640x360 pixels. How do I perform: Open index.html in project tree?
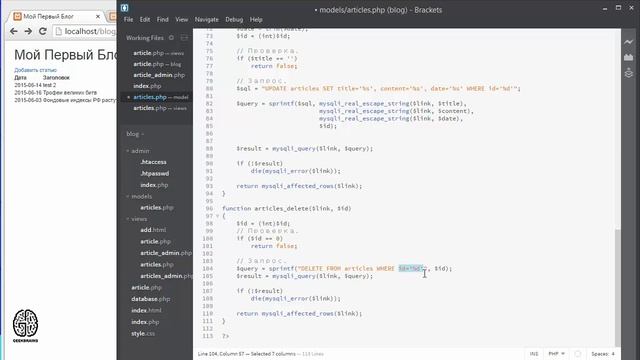pyautogui.click(x=146, y=310)
